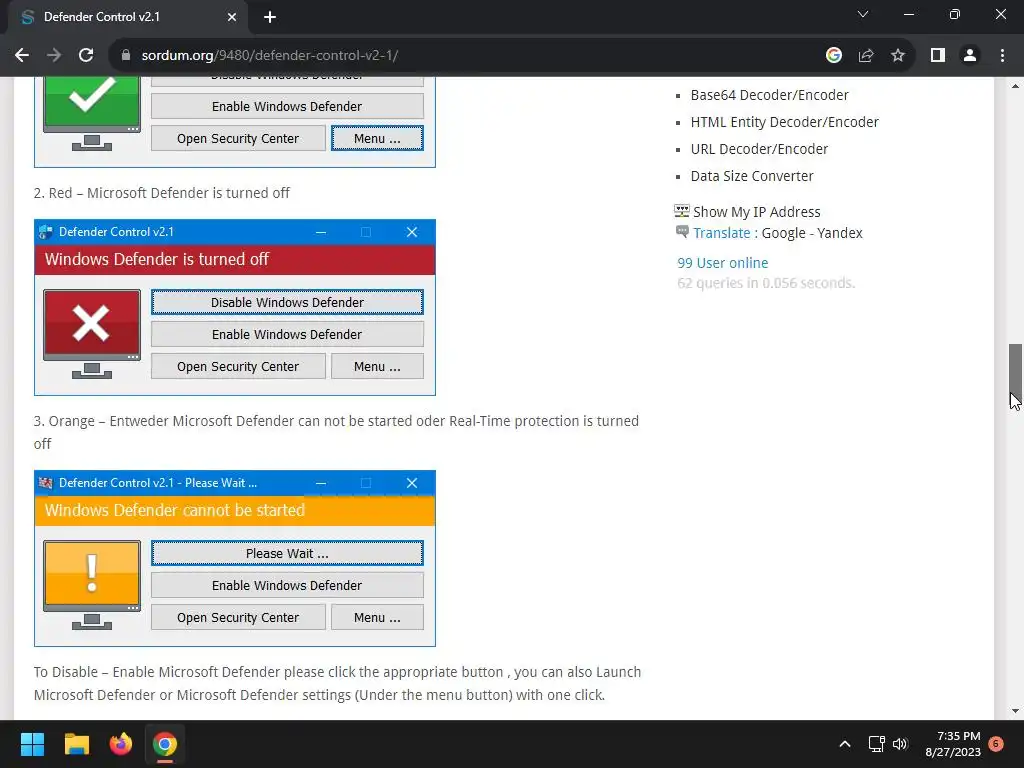Show hidden system tray icons
The height and width of the screenshot is (768, 1024).
click(844, 744)
